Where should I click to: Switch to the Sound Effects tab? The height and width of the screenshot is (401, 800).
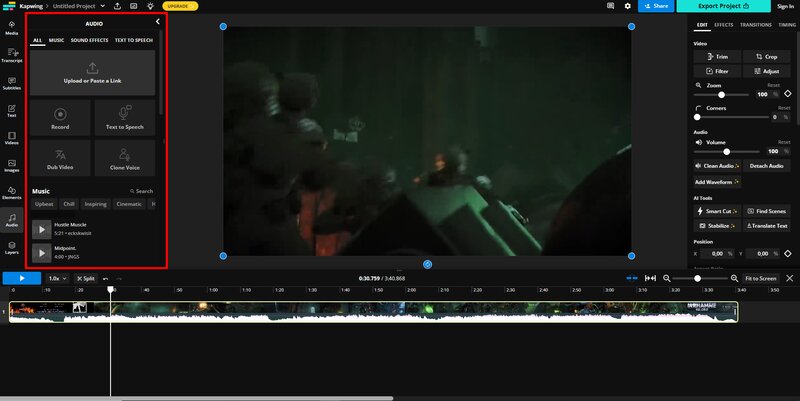click(x=89, y=40)
